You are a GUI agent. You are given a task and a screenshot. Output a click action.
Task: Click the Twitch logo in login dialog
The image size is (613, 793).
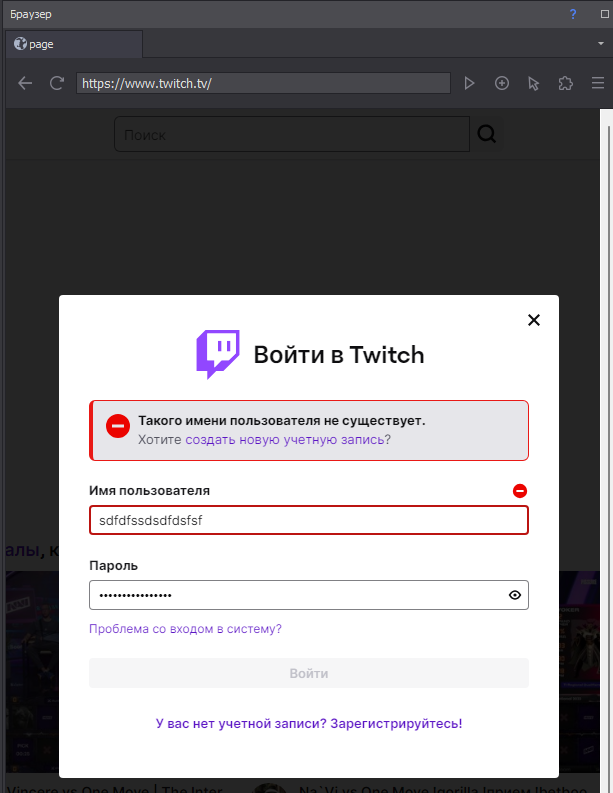tap(217, 355)
